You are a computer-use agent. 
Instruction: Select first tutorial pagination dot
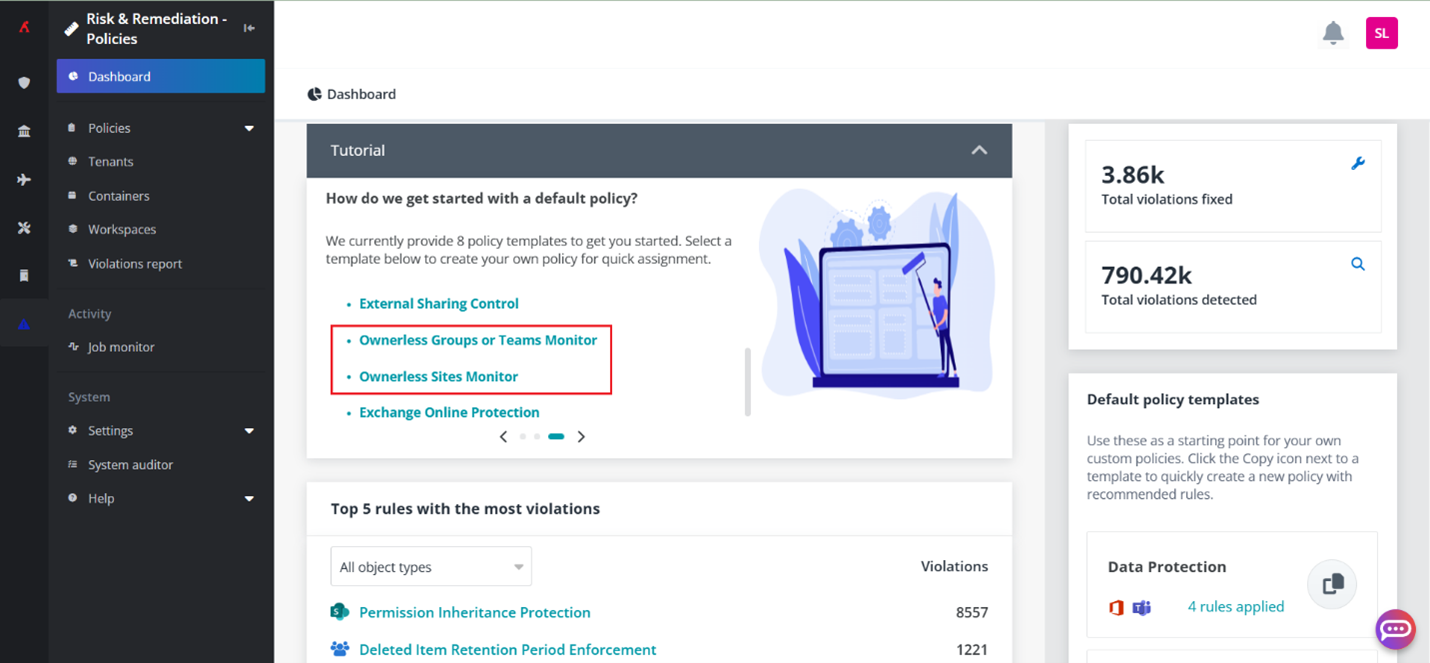(x=522, y=436)
